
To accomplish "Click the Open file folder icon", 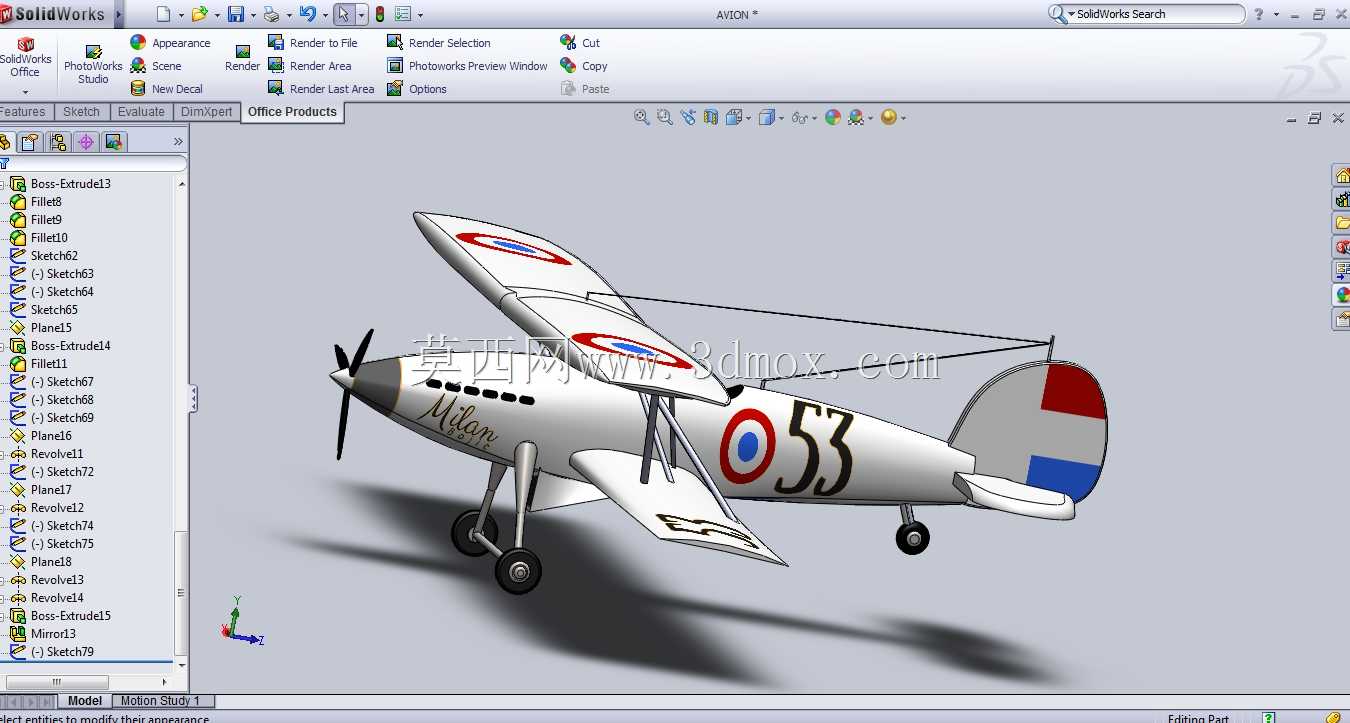I will [x=199, y=14].
